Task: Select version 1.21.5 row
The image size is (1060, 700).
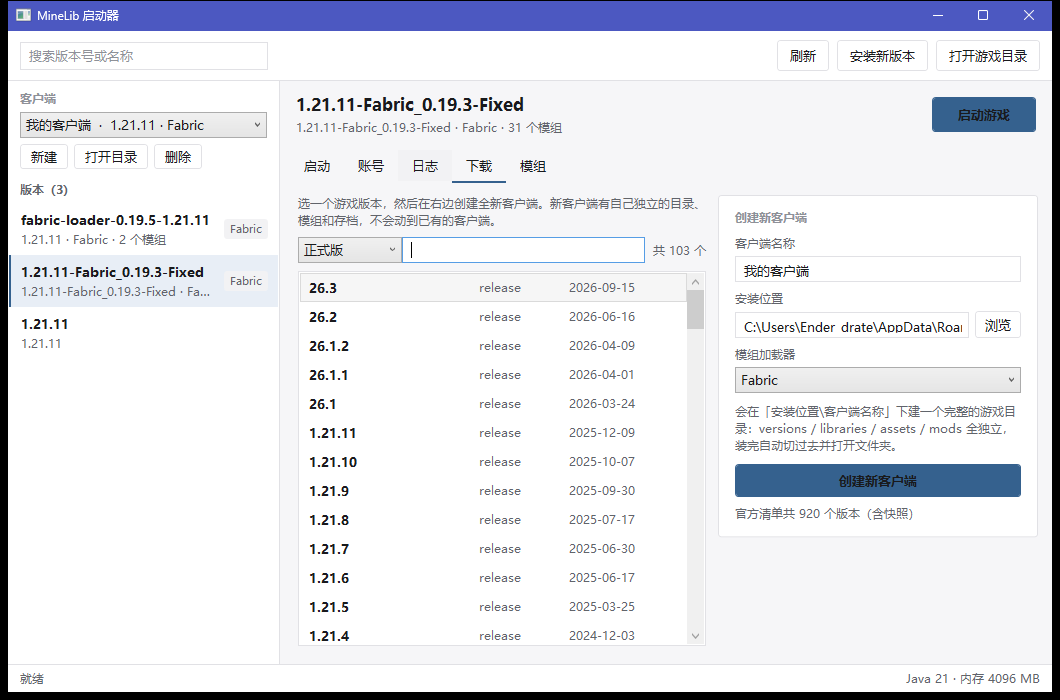Action: pyautogui.click(x=493, y=608)
